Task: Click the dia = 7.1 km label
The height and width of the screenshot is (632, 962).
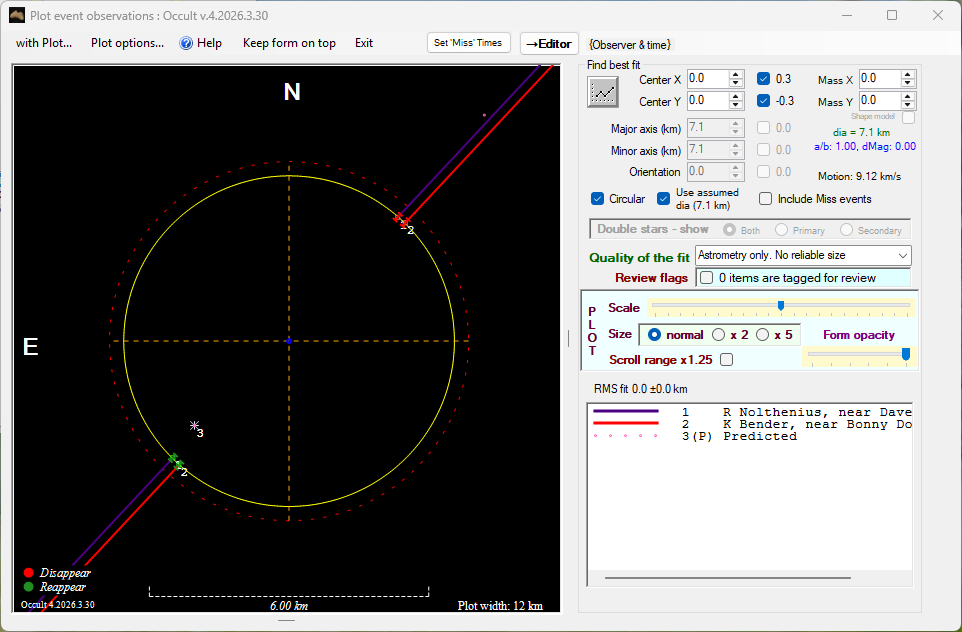Action: 861,132
